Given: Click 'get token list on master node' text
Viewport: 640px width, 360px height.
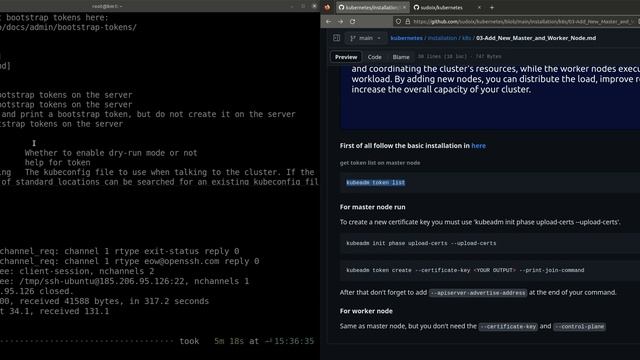Looking at the screenshot, I should 380,163.
